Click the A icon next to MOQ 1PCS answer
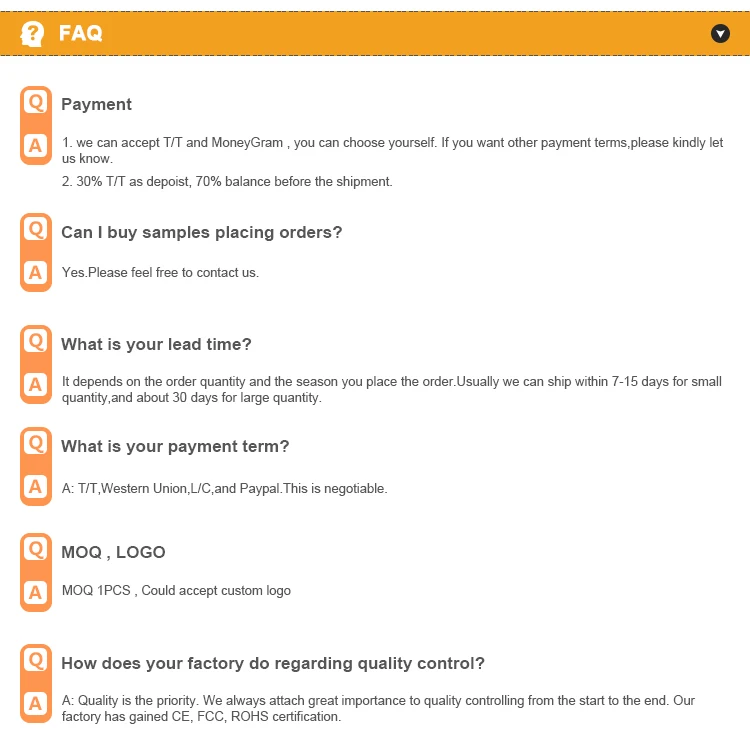 pyautogui.click(x=36, y=592)
